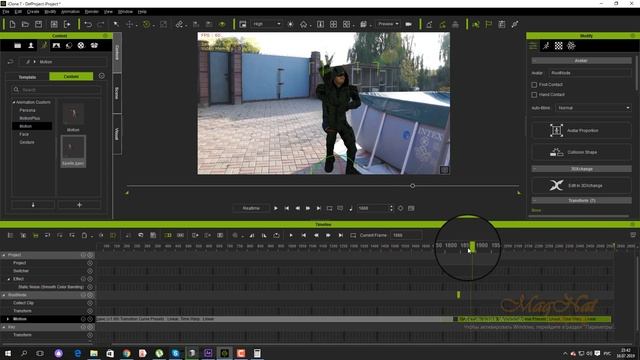This screenshot has width=640, height=360.
Task: Click the Project Settings list icon in toolbar
Action: [502, 24]
